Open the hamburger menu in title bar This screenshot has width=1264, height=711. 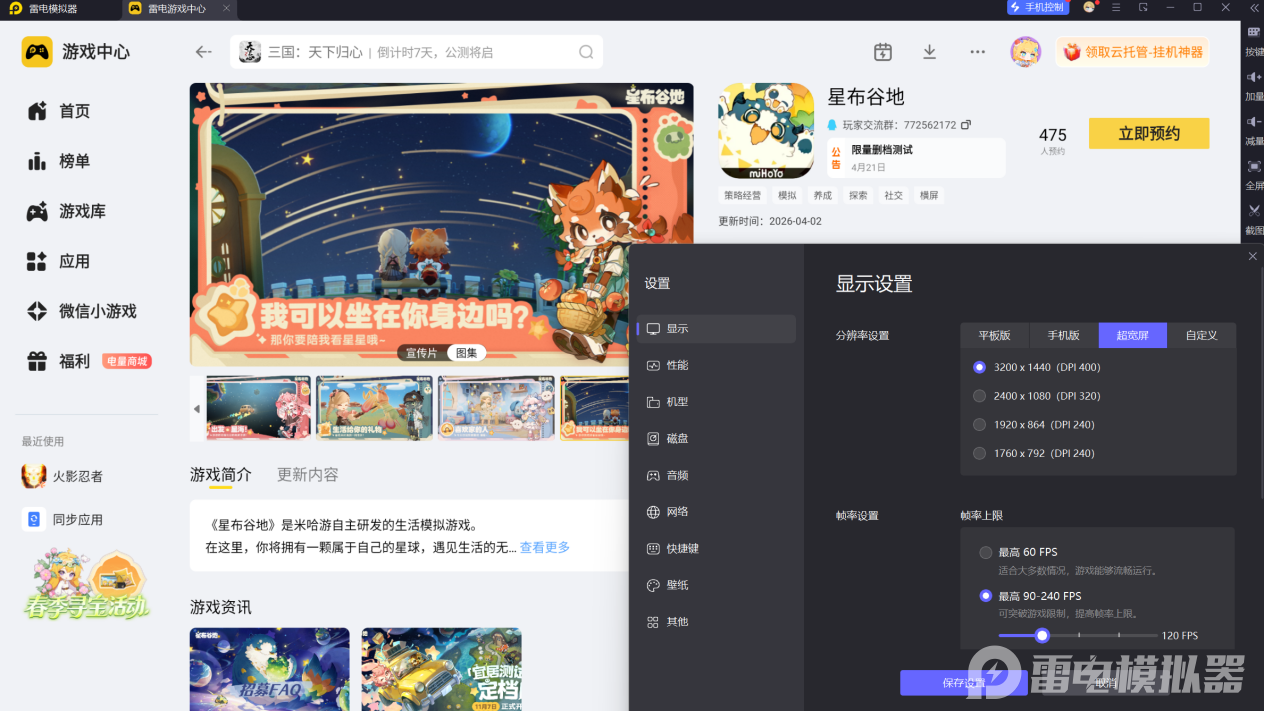pyautogui.click(x=1116, y=8)
